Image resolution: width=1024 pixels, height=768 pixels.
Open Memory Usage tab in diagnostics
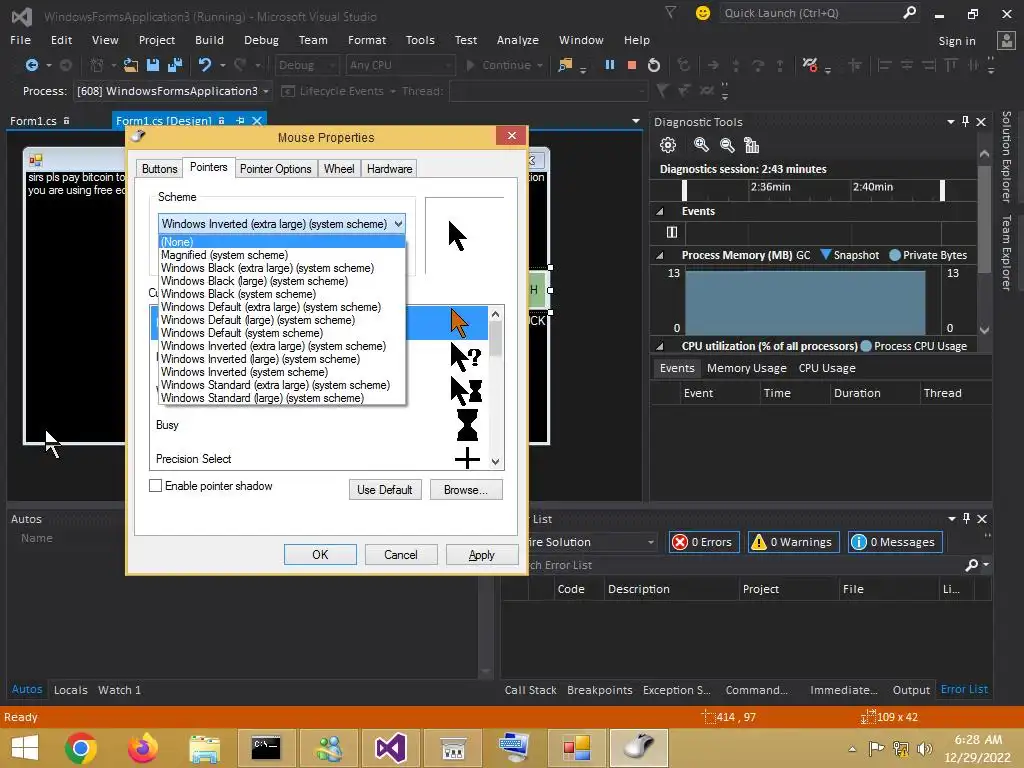coord(746,368)
